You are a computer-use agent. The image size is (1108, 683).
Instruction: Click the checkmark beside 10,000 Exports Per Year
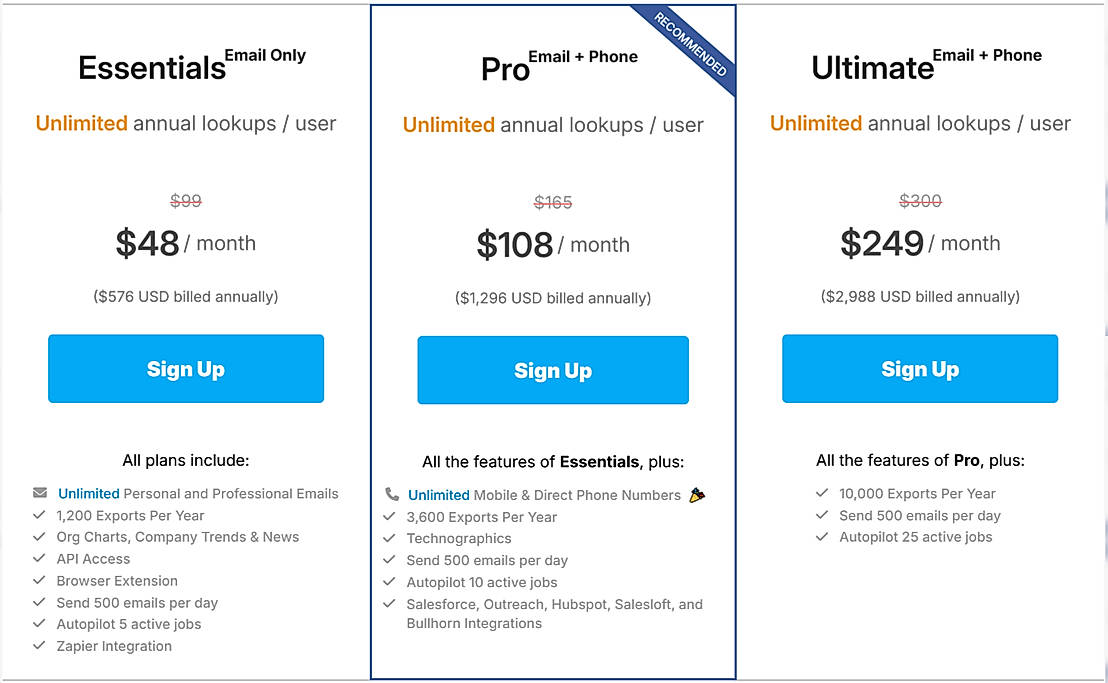click(x=822, y=493)
